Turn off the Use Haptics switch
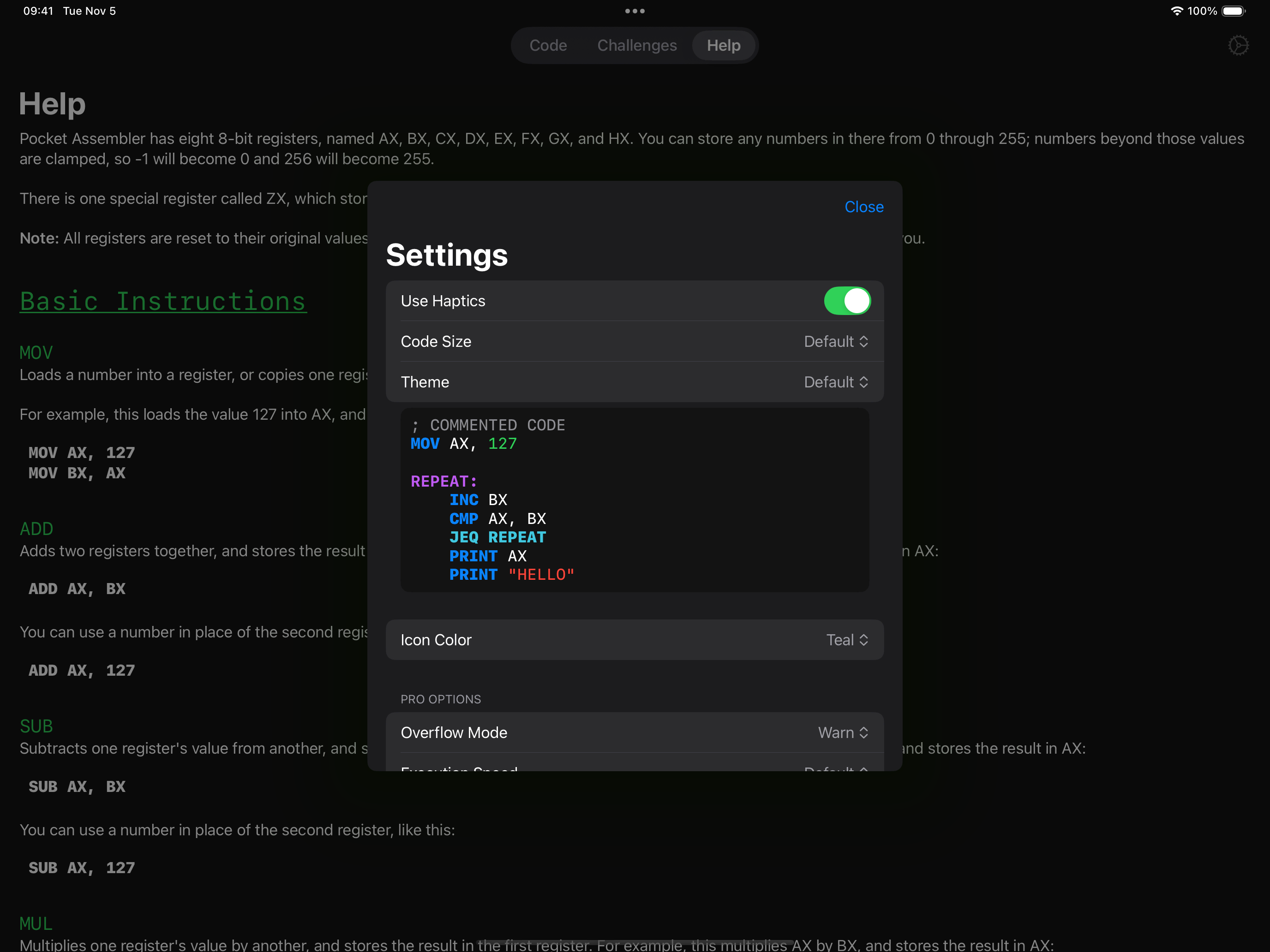 pyautogui.click(x=847, y=301)
